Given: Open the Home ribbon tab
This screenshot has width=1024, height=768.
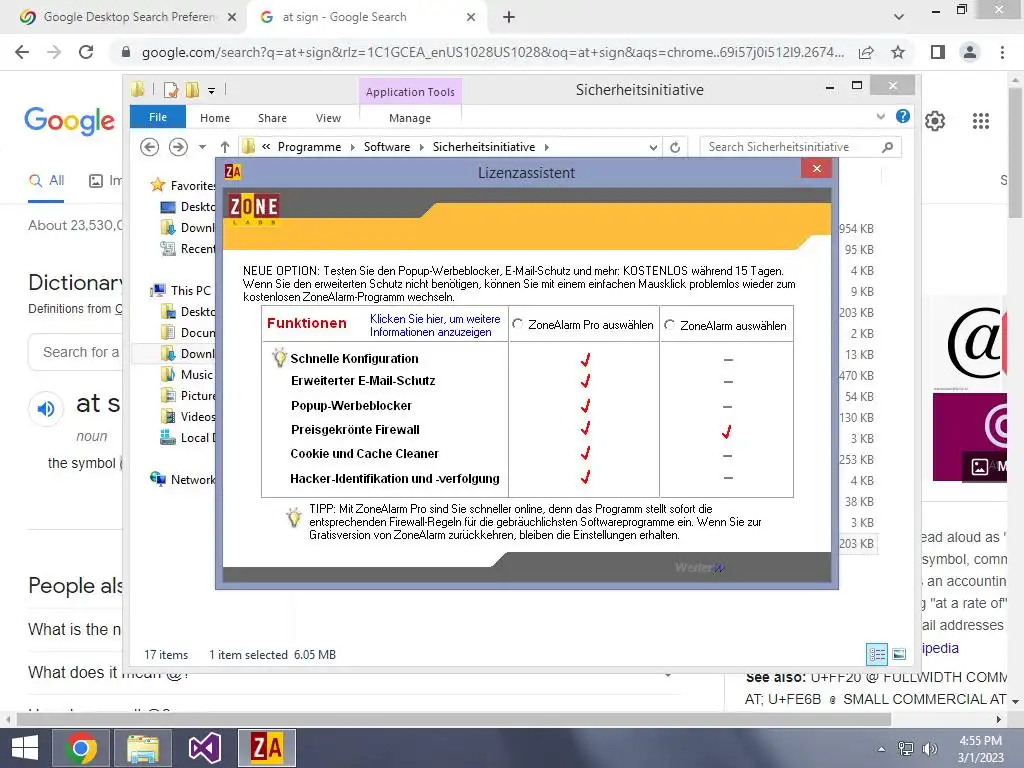Looking at the screenshot, I should (215, 118).
